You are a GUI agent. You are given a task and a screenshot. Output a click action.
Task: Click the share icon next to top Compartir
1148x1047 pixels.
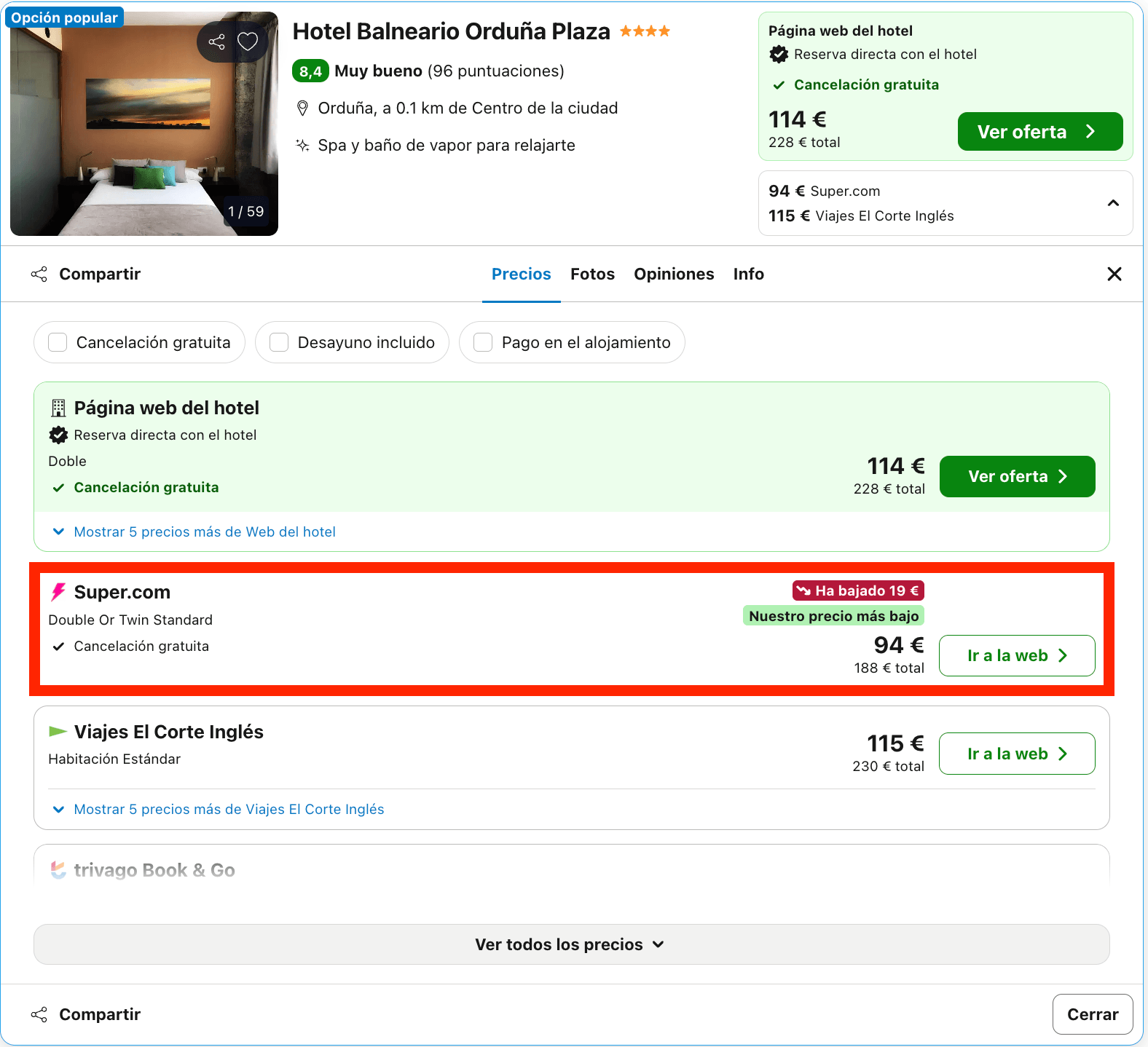coord(39,274)
